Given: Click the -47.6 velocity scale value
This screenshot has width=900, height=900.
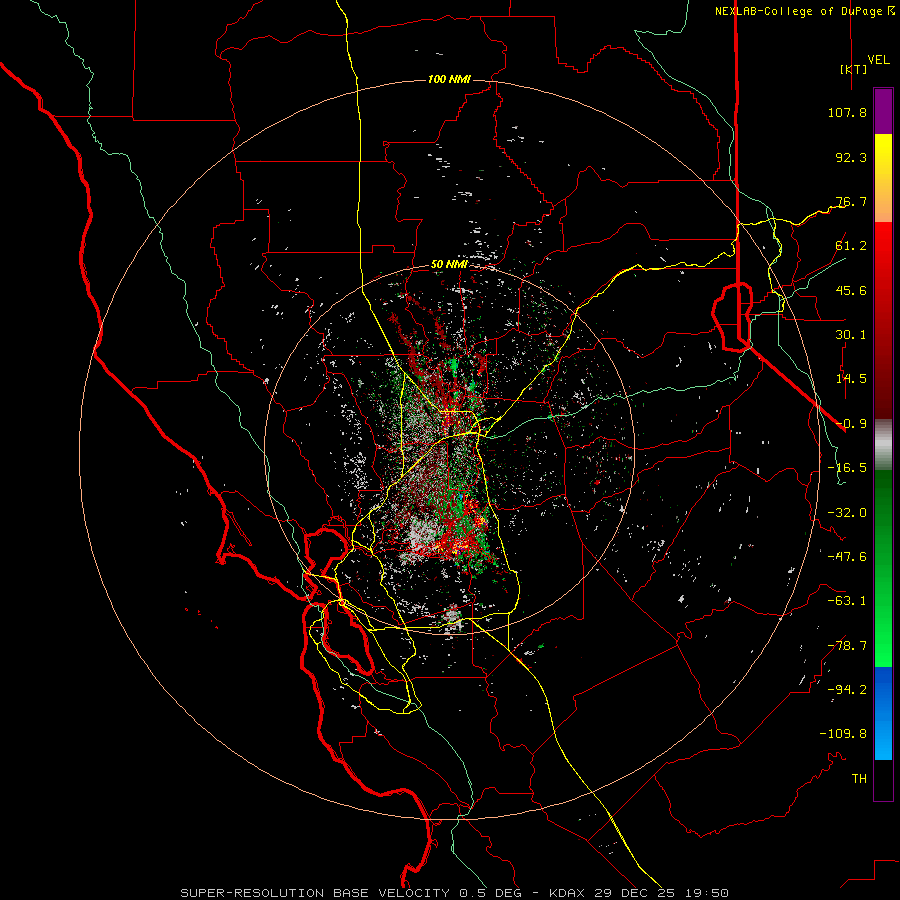Looking at the screenshot, I should [847, 557].
